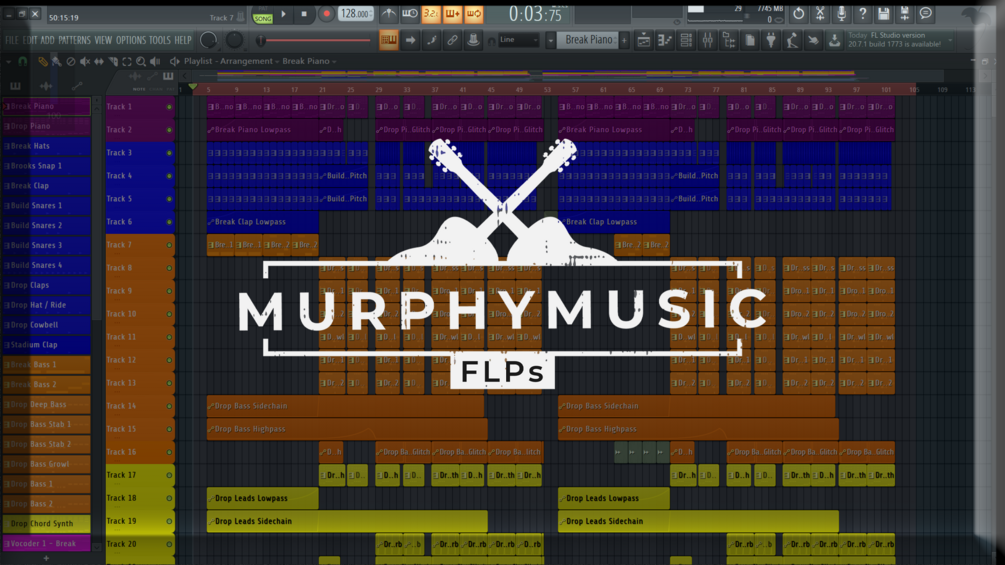The image size is (1005, 565).
Task: Open the PATTERNS menu
Action: (74, 40)
